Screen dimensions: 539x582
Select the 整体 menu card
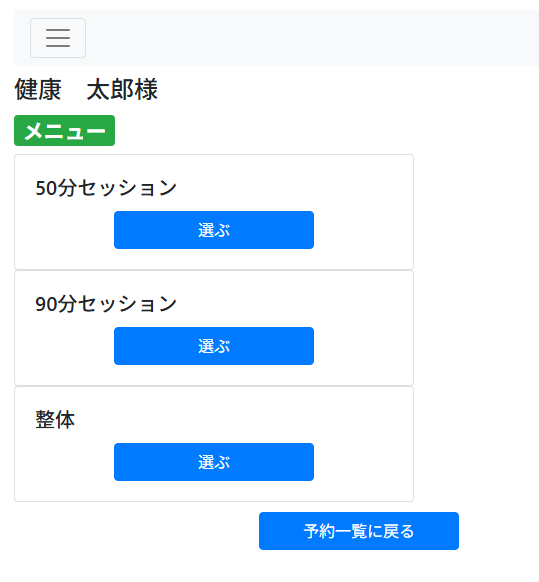[214, 444]
